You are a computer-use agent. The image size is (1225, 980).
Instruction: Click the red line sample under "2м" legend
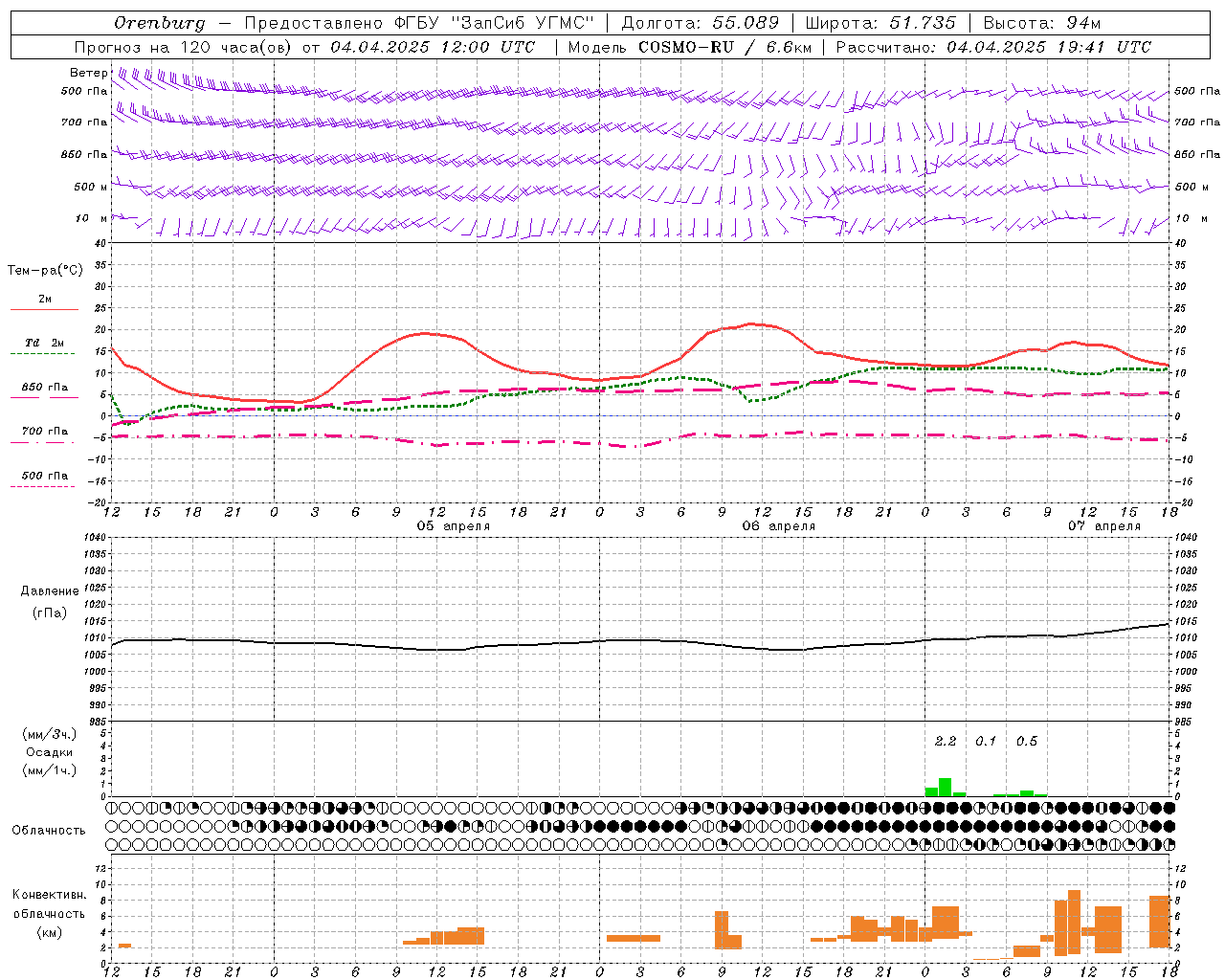[x=45, y=309]
